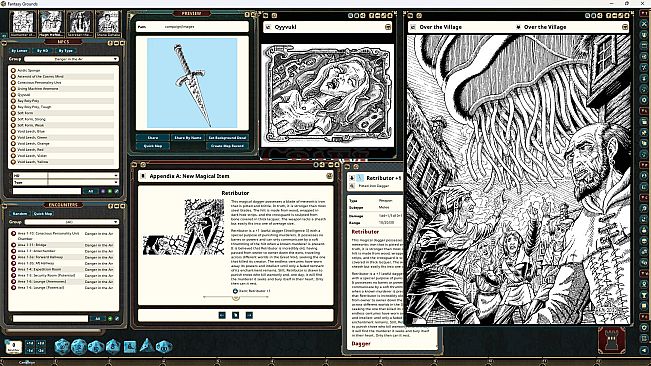Click Quick Map in Preview panel
Viewport: 651px width, 366px height.
click(x=153, y=146)
